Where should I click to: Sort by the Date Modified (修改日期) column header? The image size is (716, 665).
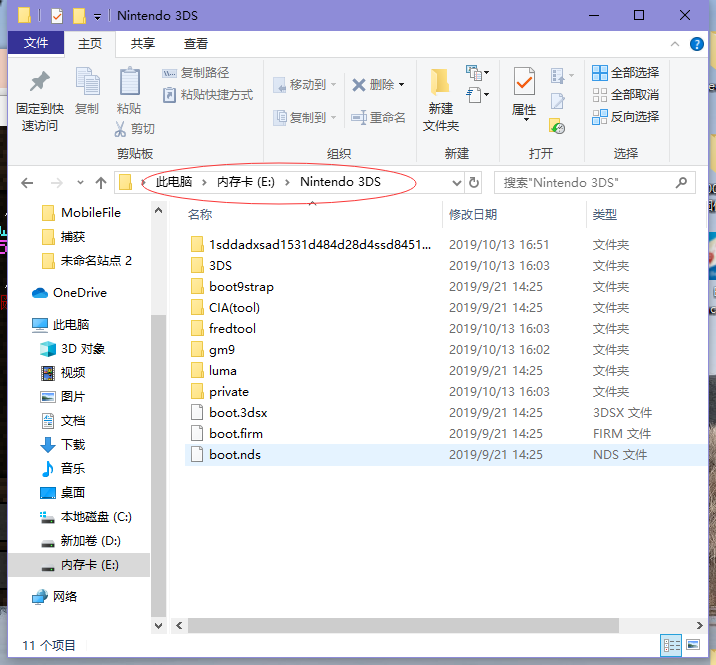[x=473, y=214]
